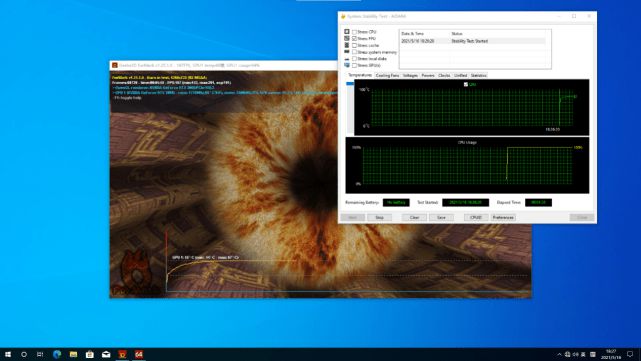The width and height of the screenshot is (641, 361).
Task: Open CPUID from the bottom buttons
Action: [x=476, y=217]
